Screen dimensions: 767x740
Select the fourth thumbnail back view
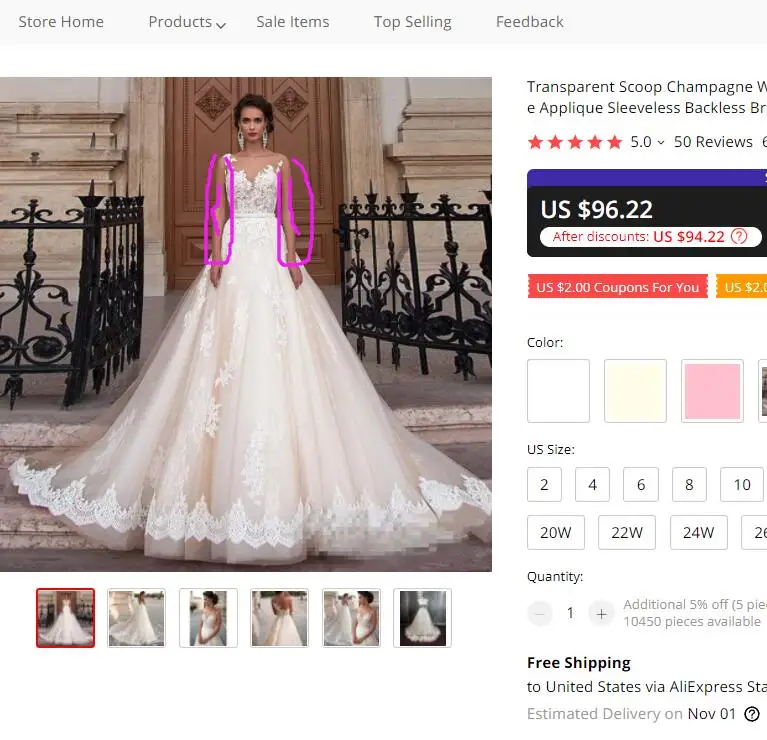(279, 618)
